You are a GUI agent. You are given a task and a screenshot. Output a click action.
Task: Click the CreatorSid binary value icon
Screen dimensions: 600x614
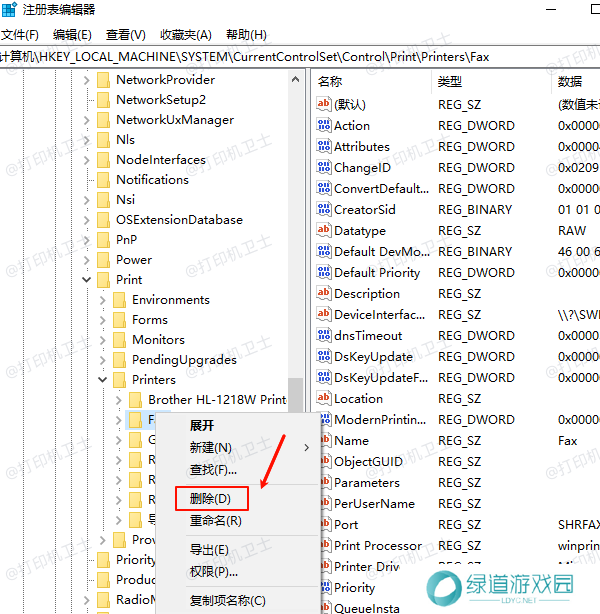(324, 209)
